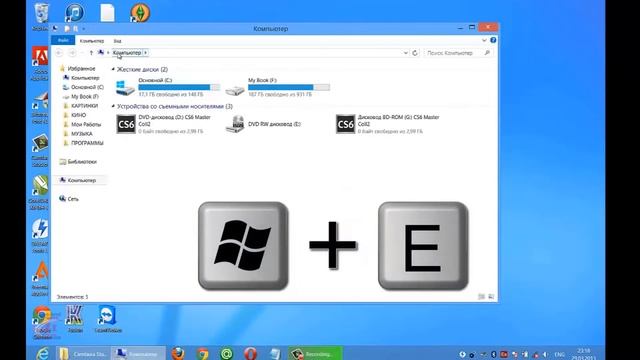Open the taskbar clock
The width and height of the screenshot is (640, 360).
[584, 353]
